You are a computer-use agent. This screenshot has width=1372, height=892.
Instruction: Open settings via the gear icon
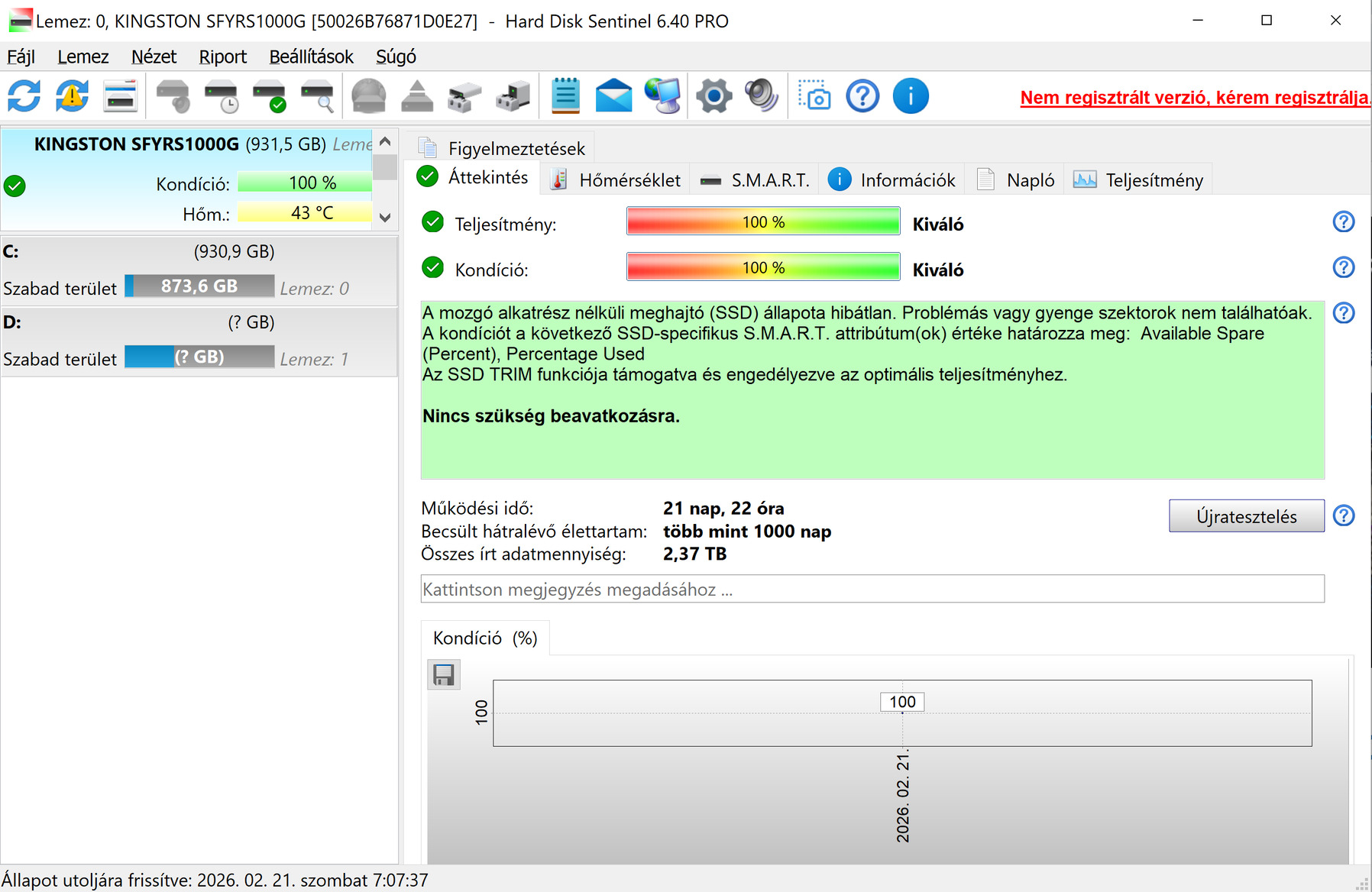[x=714, y=96]
